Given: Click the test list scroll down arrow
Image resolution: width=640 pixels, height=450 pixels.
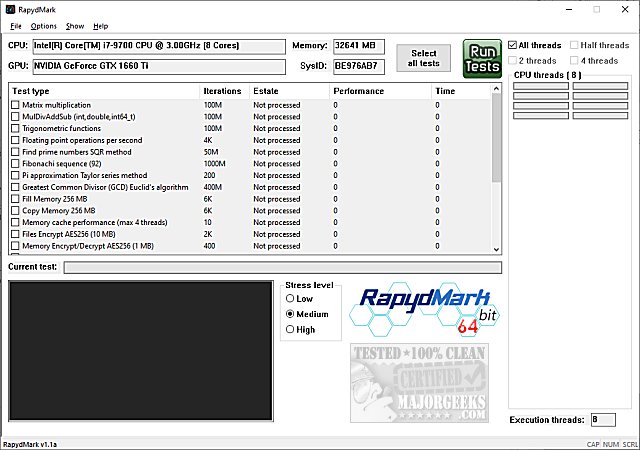Looking at the screenshot, I should pyautogui.click(x=496, y=249).
